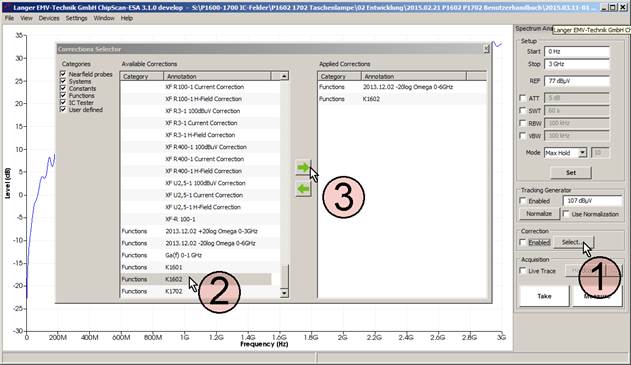Click the Set button in Setup
The height and width of the screenshot is (365, 631).
[571, 173]
